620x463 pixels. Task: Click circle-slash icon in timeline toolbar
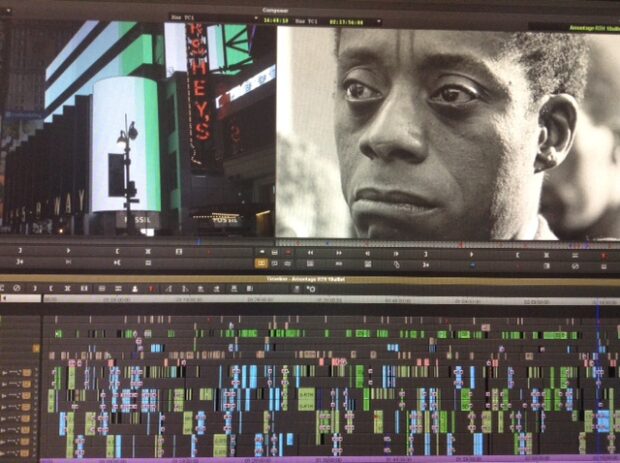pos(17,288)
